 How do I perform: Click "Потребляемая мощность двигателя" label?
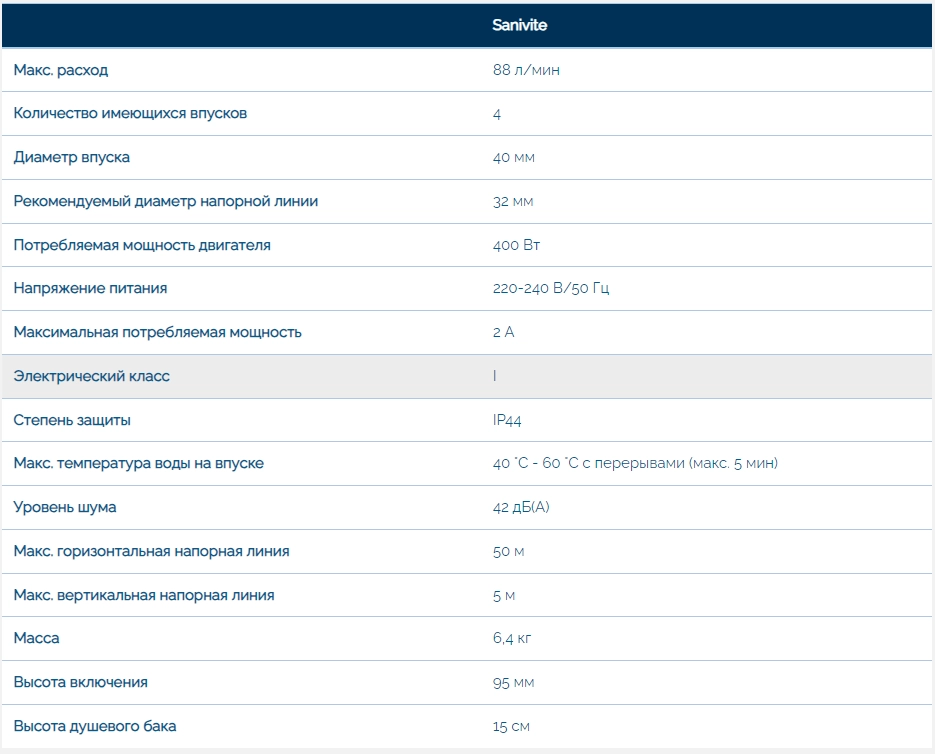point(142,245)
